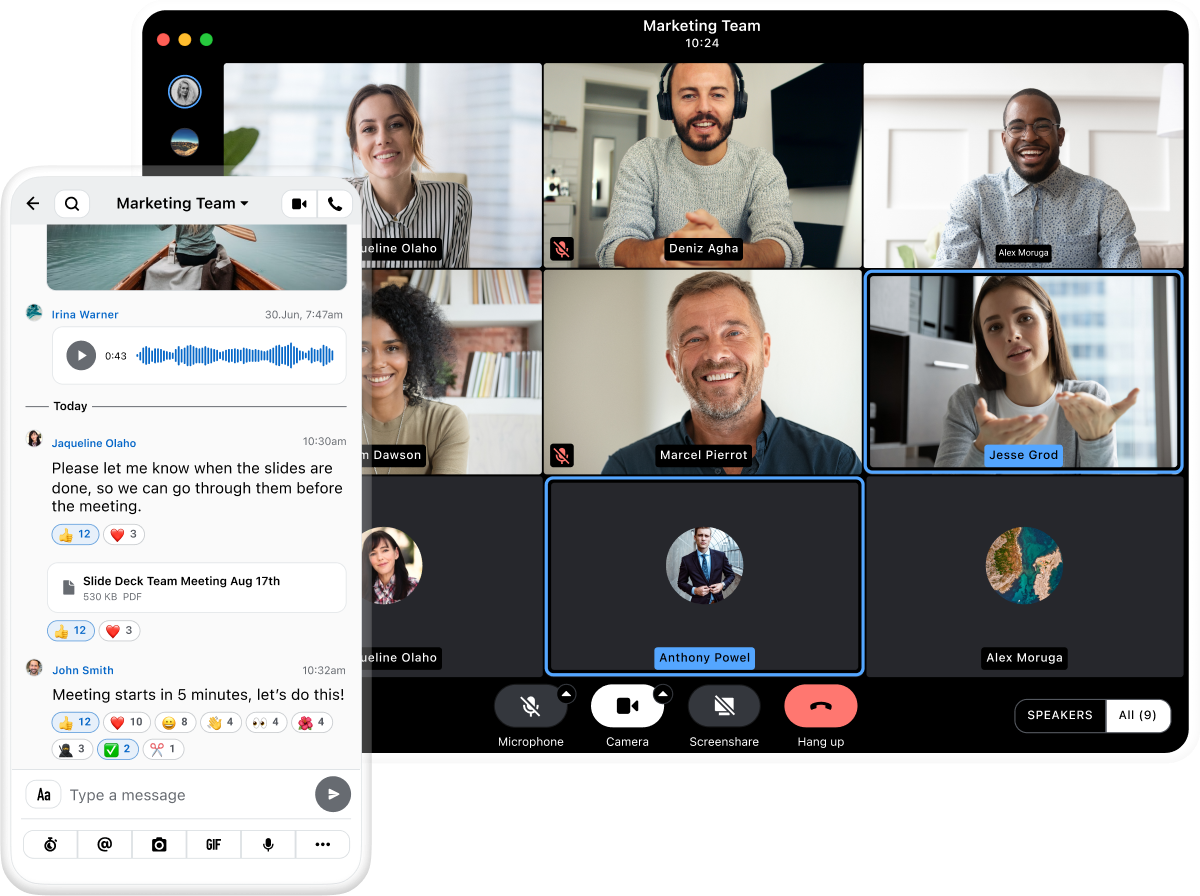The image size is (1200, 896).
Task: Select the All (9) participants tab
Action: [1138, 716]
